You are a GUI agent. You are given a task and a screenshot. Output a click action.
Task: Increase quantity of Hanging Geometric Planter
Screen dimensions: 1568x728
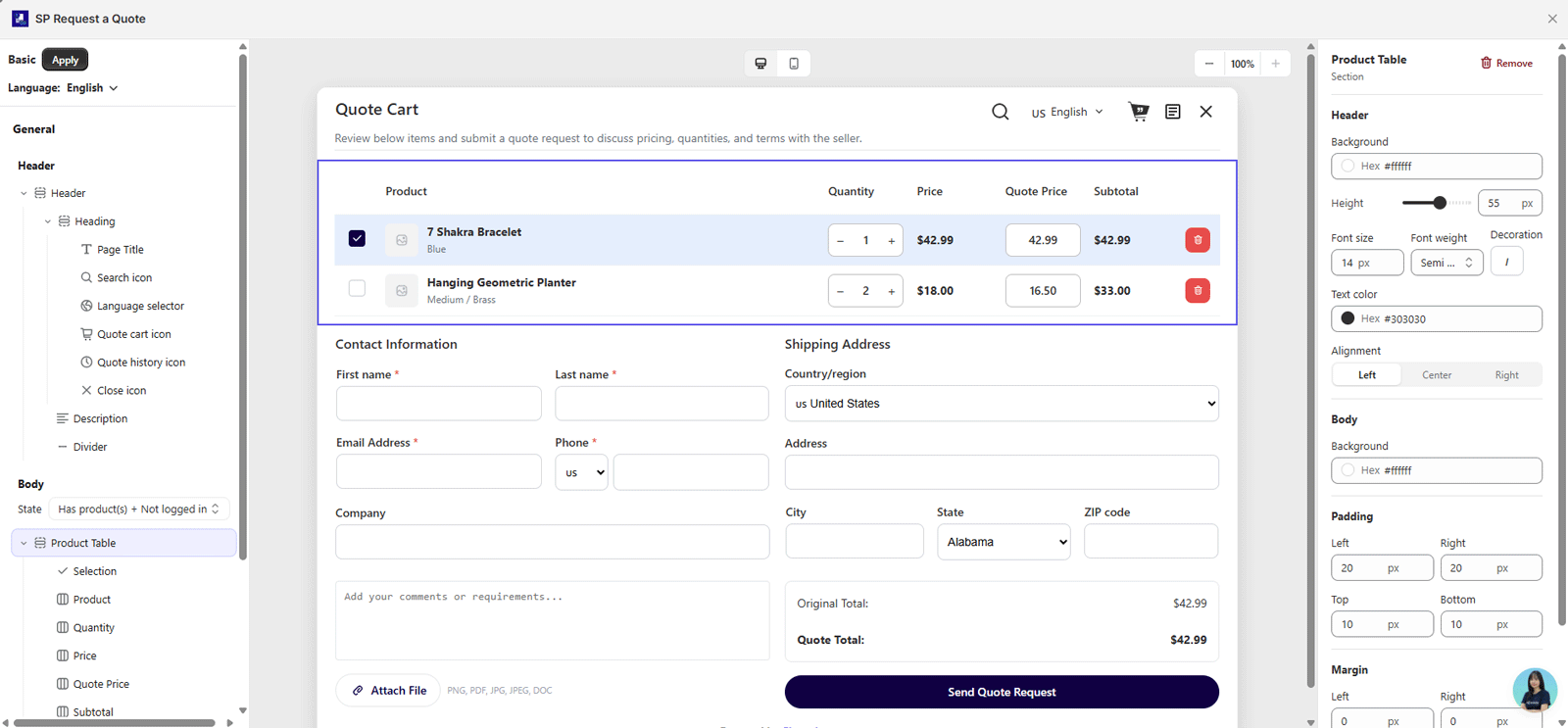(x=891, y=291)
